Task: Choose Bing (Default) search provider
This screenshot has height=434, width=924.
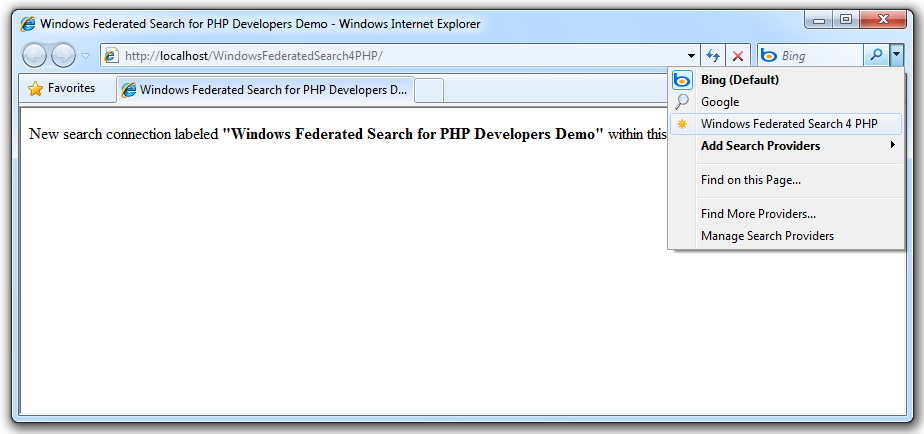Action: (786, 80)
